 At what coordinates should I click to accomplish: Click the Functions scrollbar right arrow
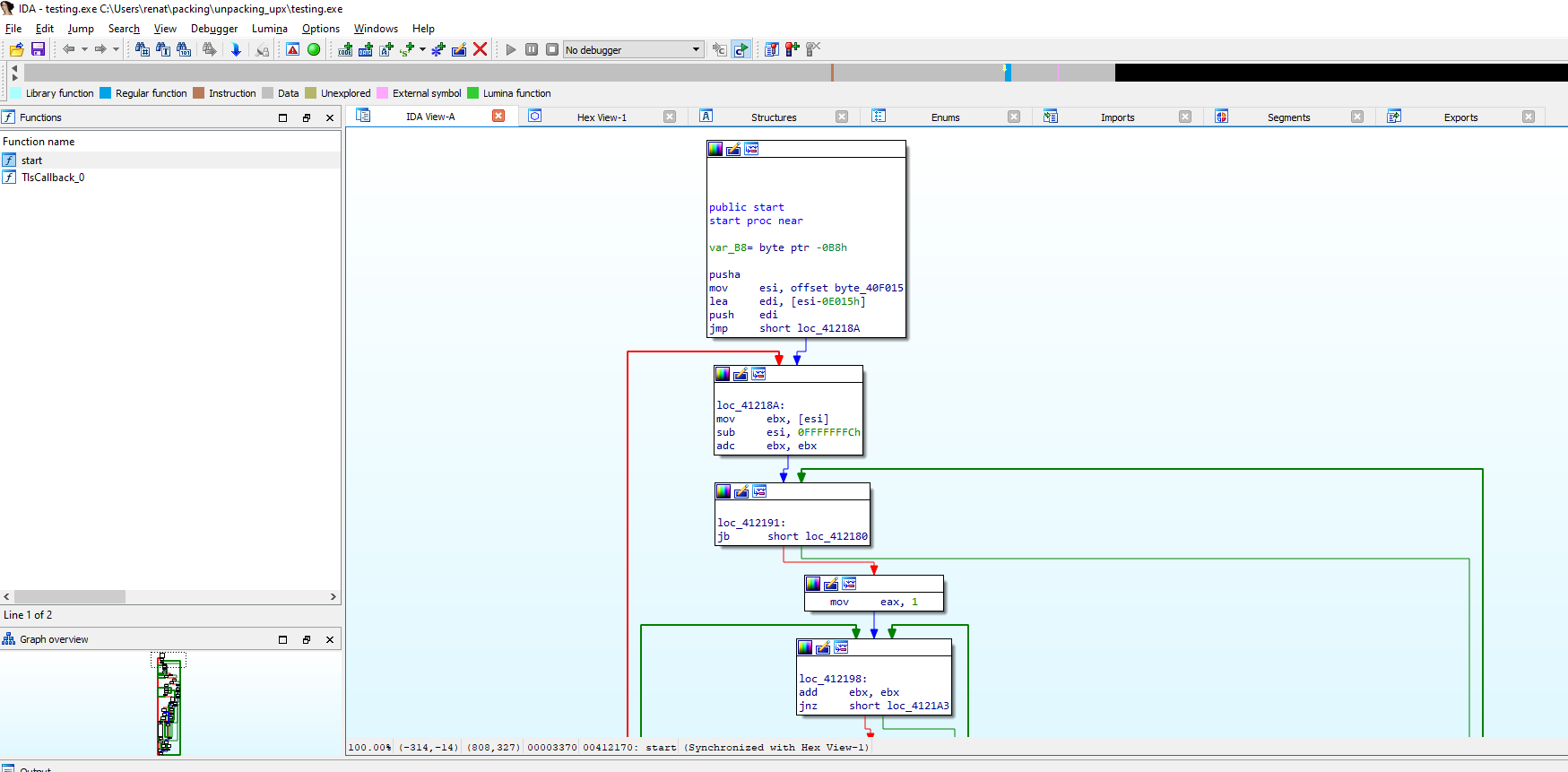[x=334, y=596]
